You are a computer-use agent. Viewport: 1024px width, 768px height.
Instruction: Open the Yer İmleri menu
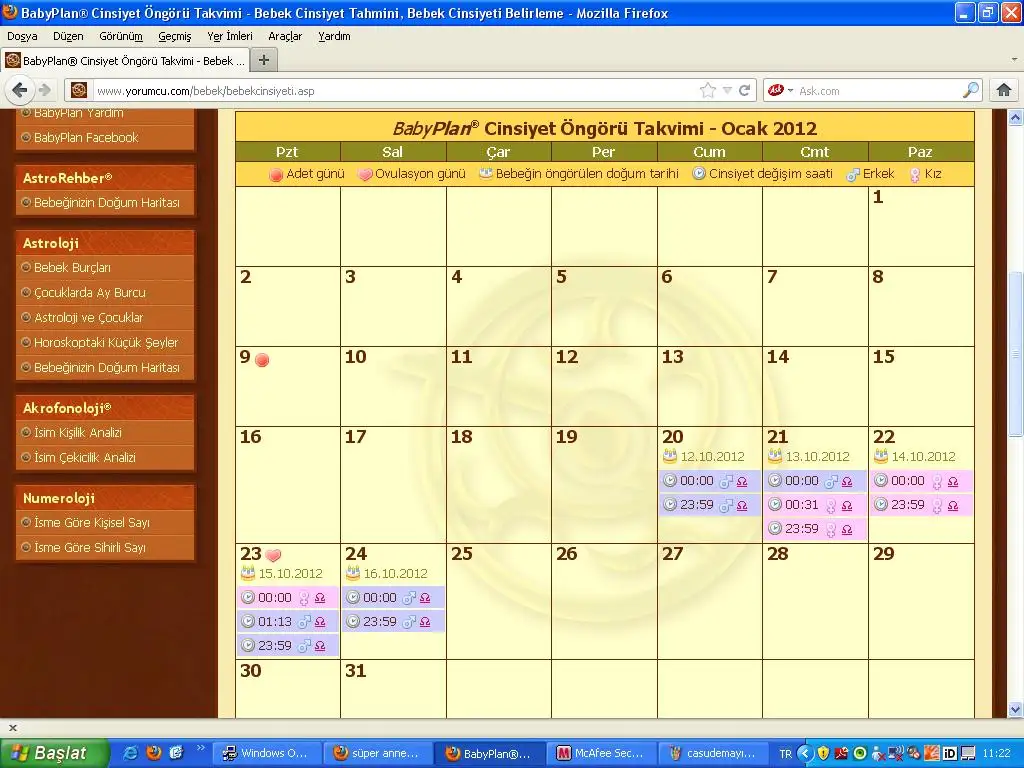point(230,36)
